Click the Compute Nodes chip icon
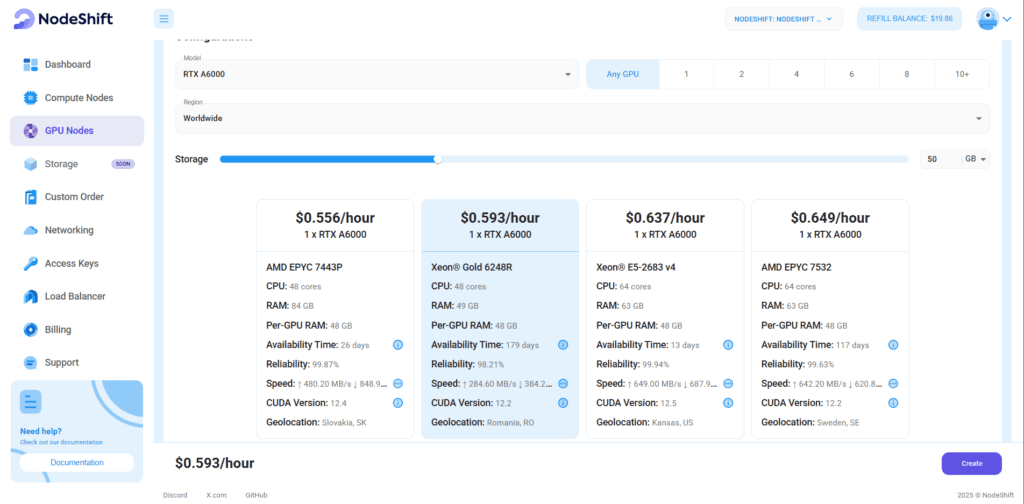This screenshot has height=504, width=1024. coord(31,98)
